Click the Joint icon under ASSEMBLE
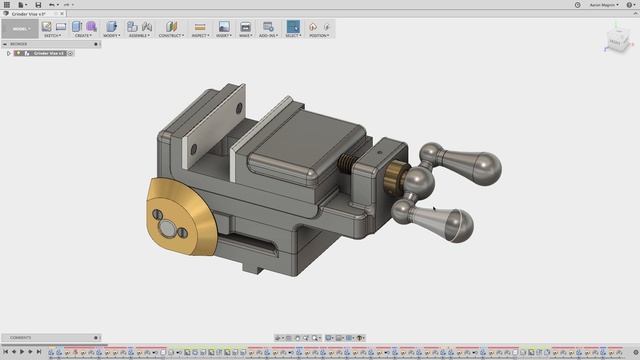Screen dimensions: 640x360 (147, 27)
